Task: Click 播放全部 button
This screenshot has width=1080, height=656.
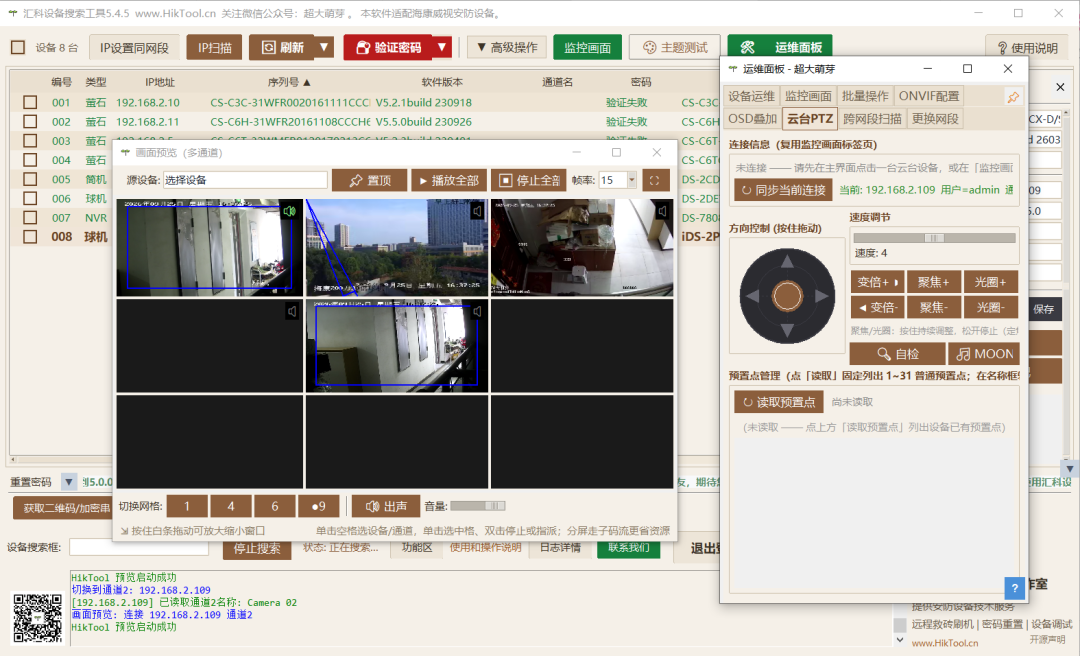Action: [448, 181]
